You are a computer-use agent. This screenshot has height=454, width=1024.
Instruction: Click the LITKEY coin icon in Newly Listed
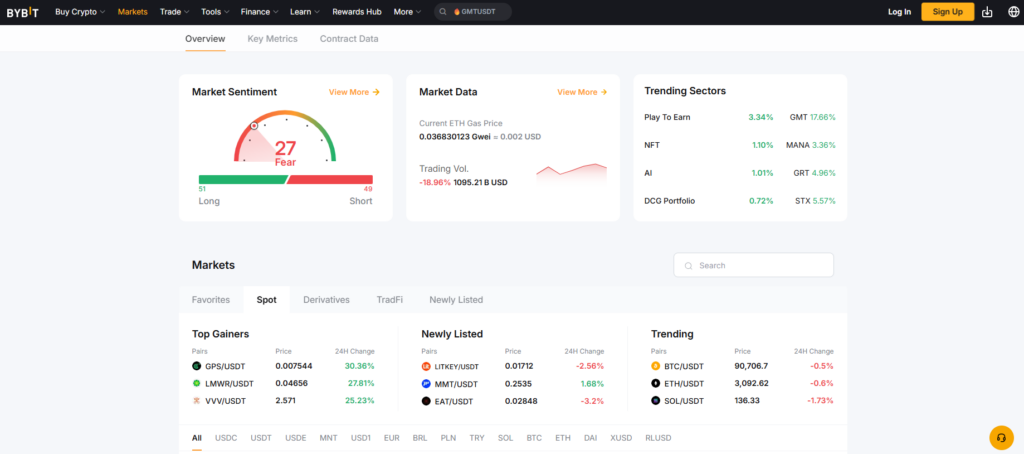(426, 366)
